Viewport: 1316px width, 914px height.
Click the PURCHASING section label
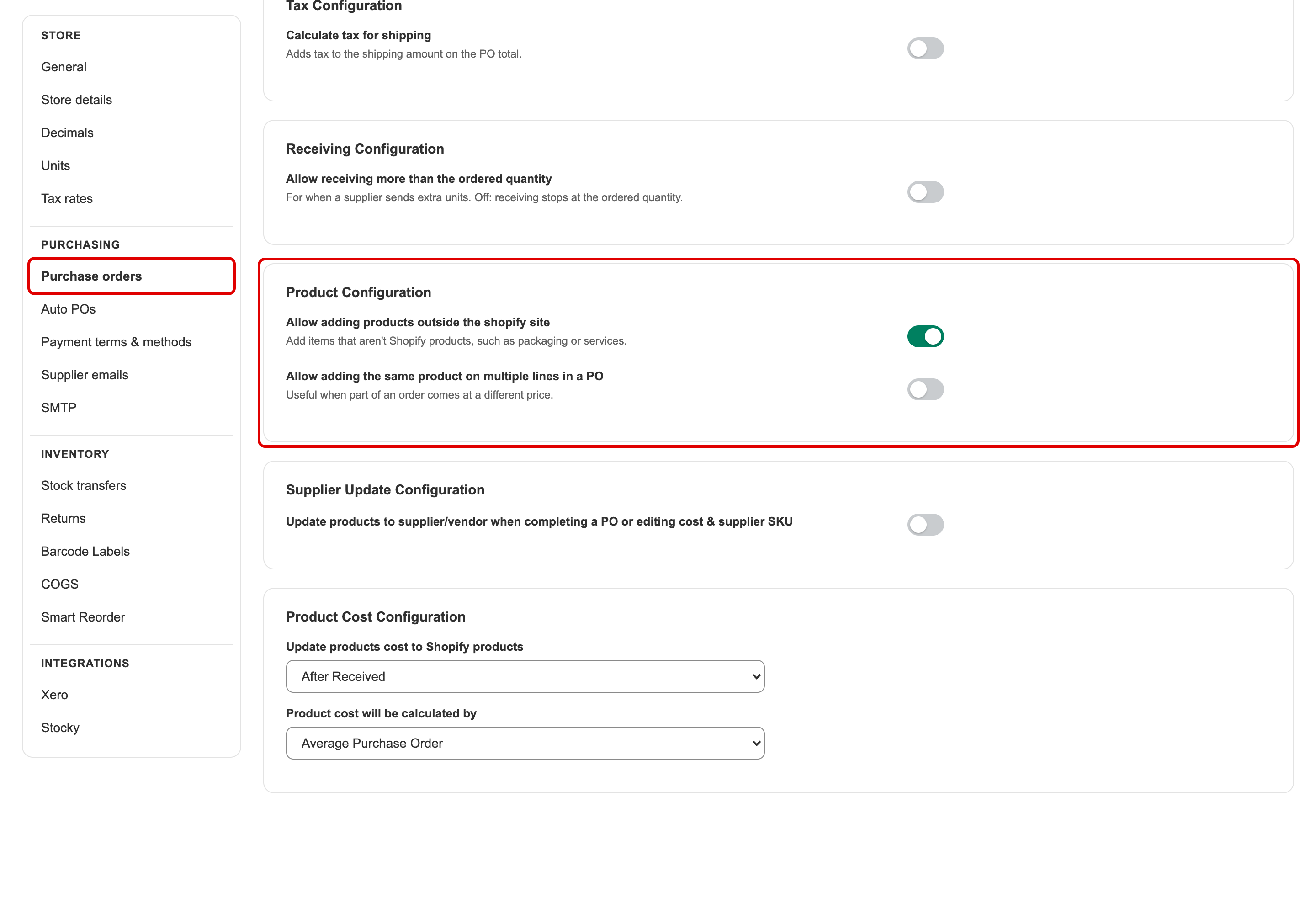coord(81,244)
